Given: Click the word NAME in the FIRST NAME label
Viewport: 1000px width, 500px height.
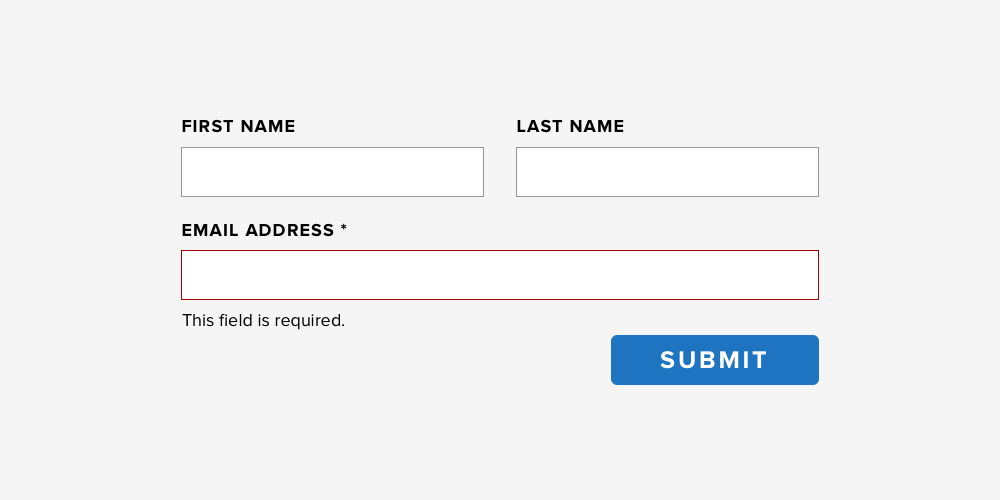Looking at the screenshot, I should (268, 126).
